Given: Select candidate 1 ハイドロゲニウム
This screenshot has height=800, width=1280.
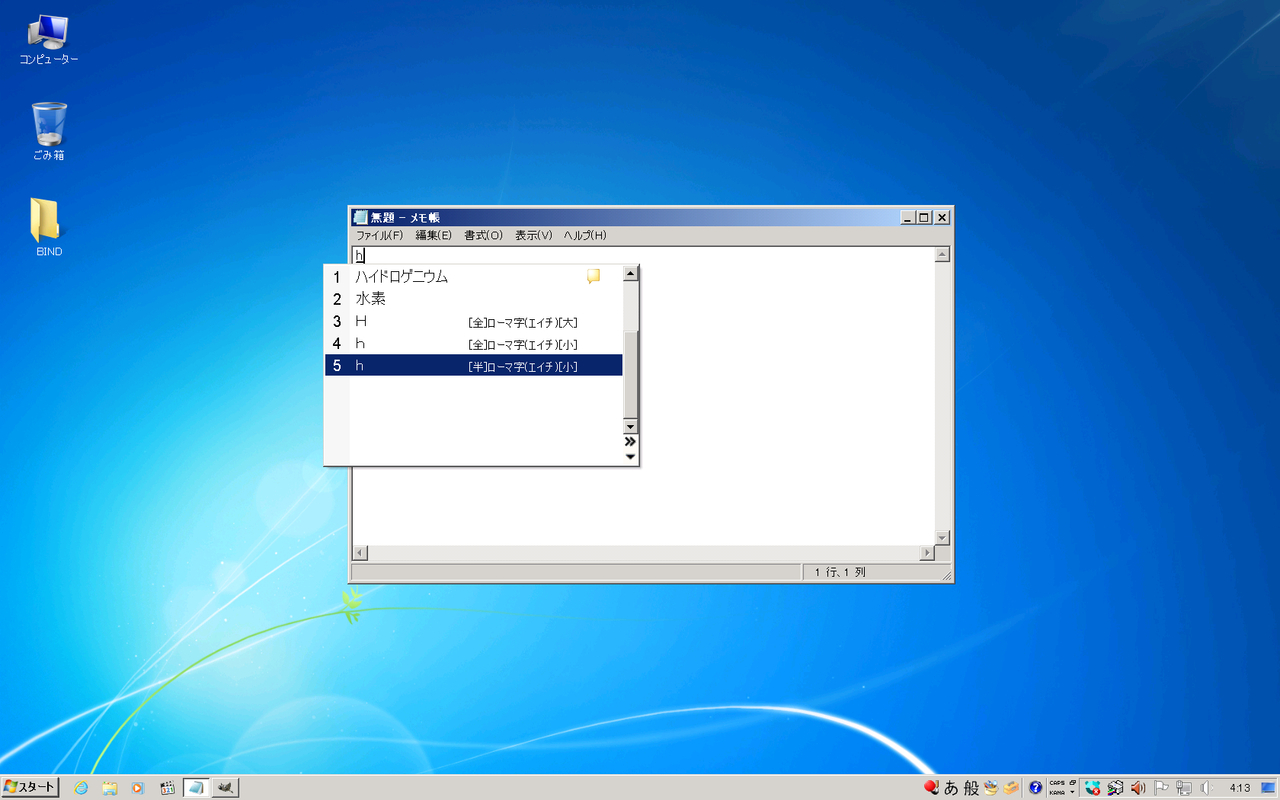Looking at the screenshot, I should coord(474,277).
